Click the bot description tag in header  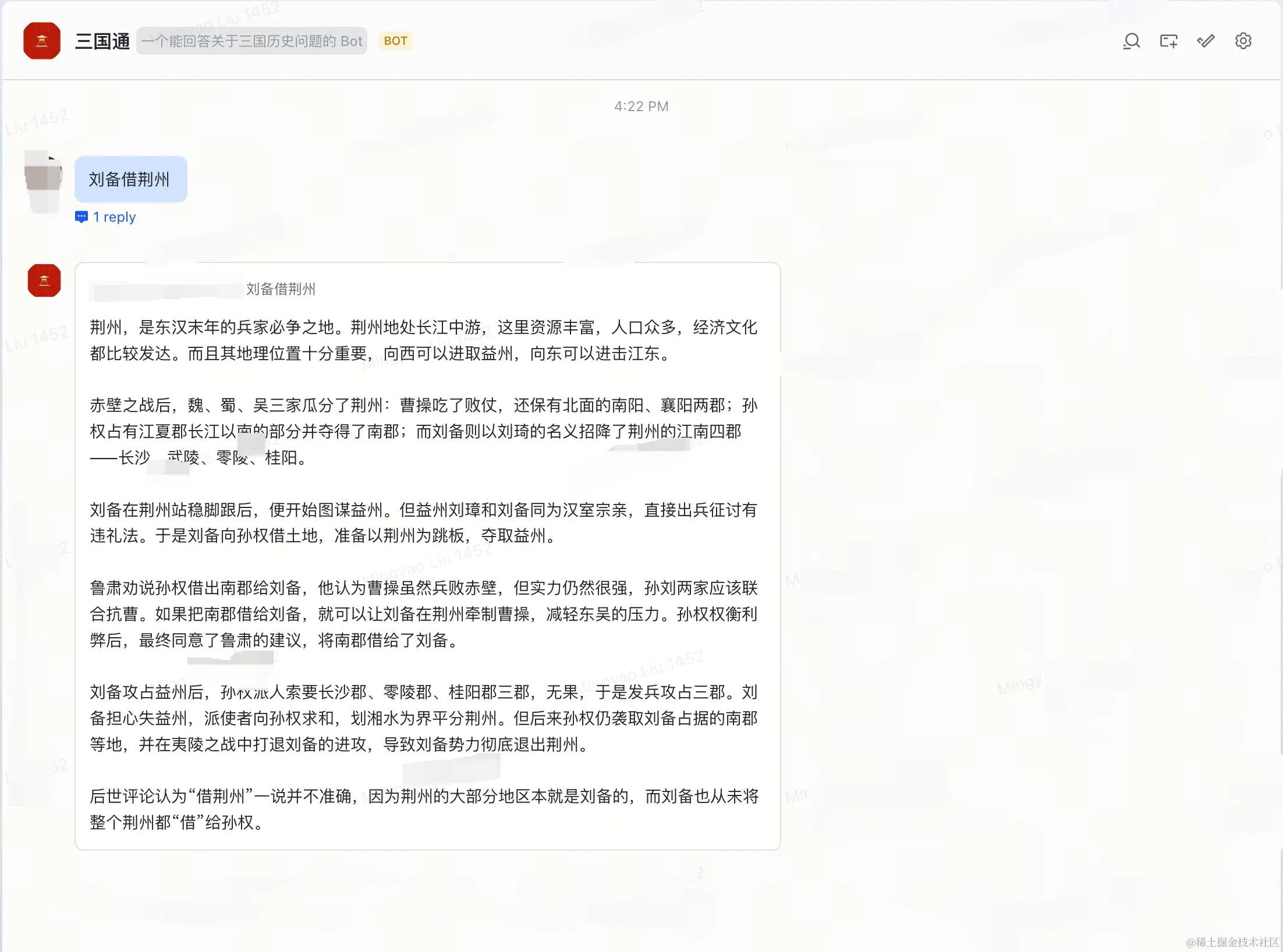(x=251, y=41)
